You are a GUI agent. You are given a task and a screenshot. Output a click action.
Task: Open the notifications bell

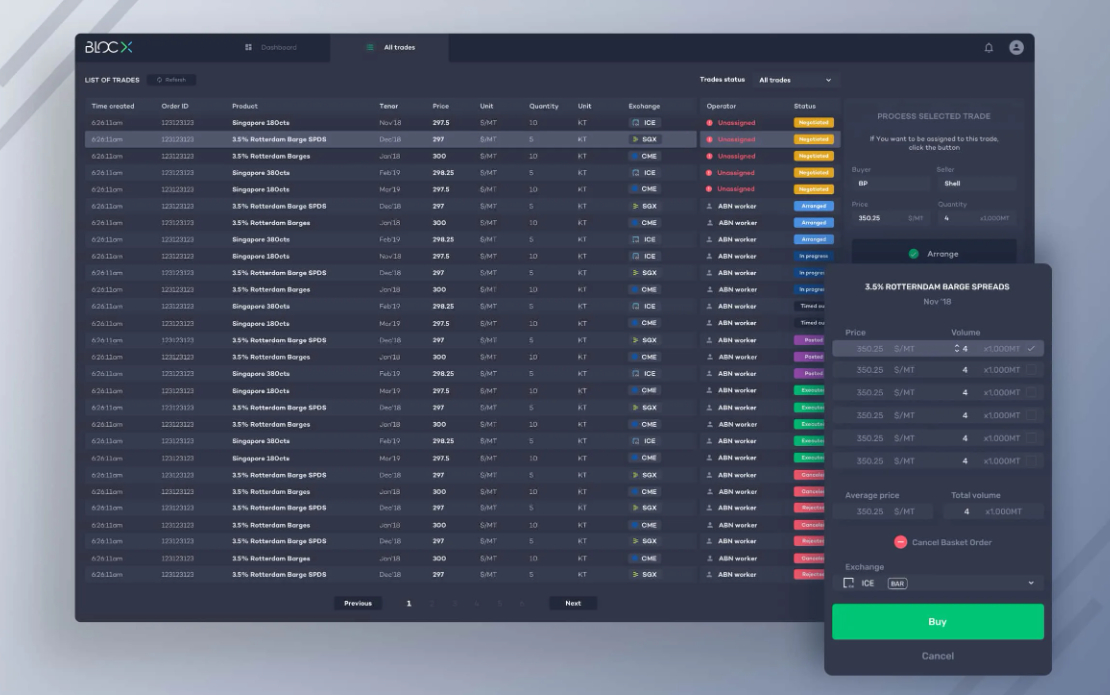(x=989, y=47)
